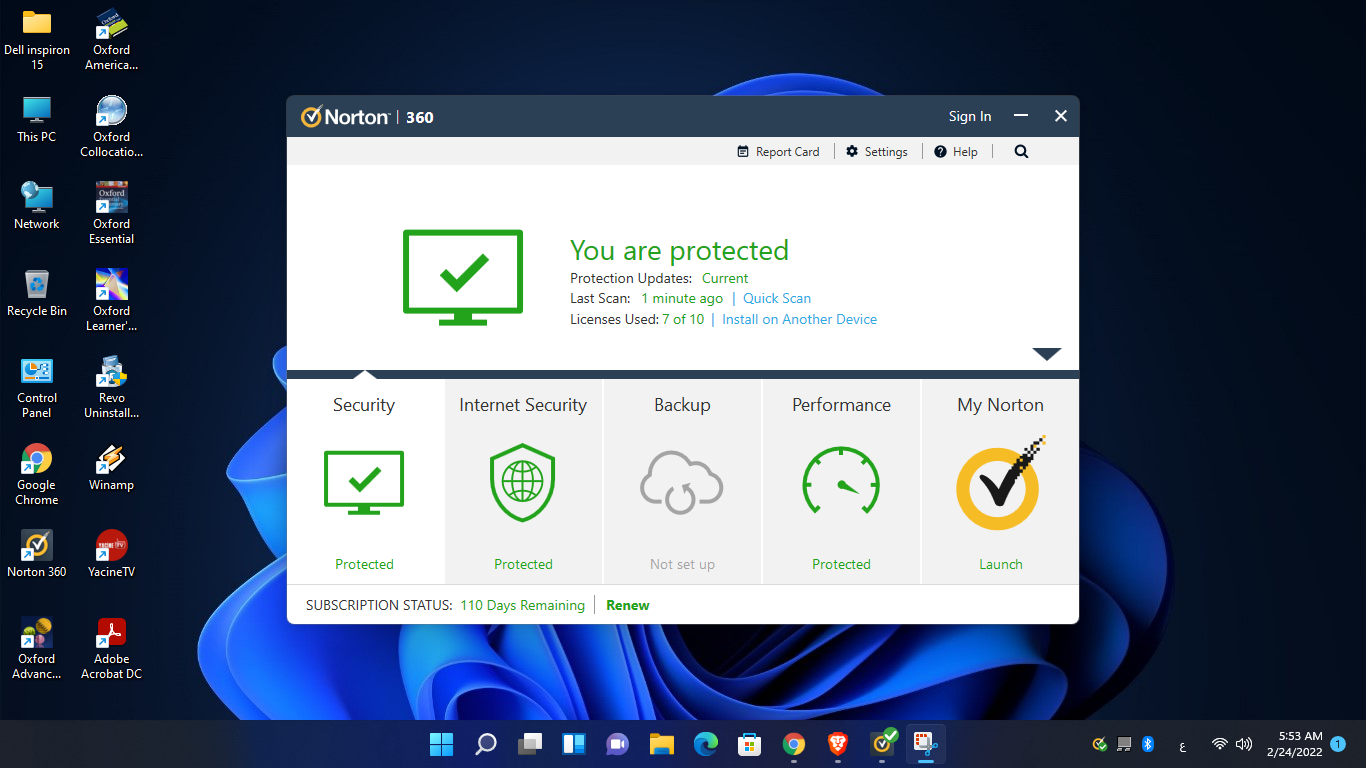Select the Adobe Acrobat DC desktop shortcut
1366x768 pixels.
click(x=111, y=649)
